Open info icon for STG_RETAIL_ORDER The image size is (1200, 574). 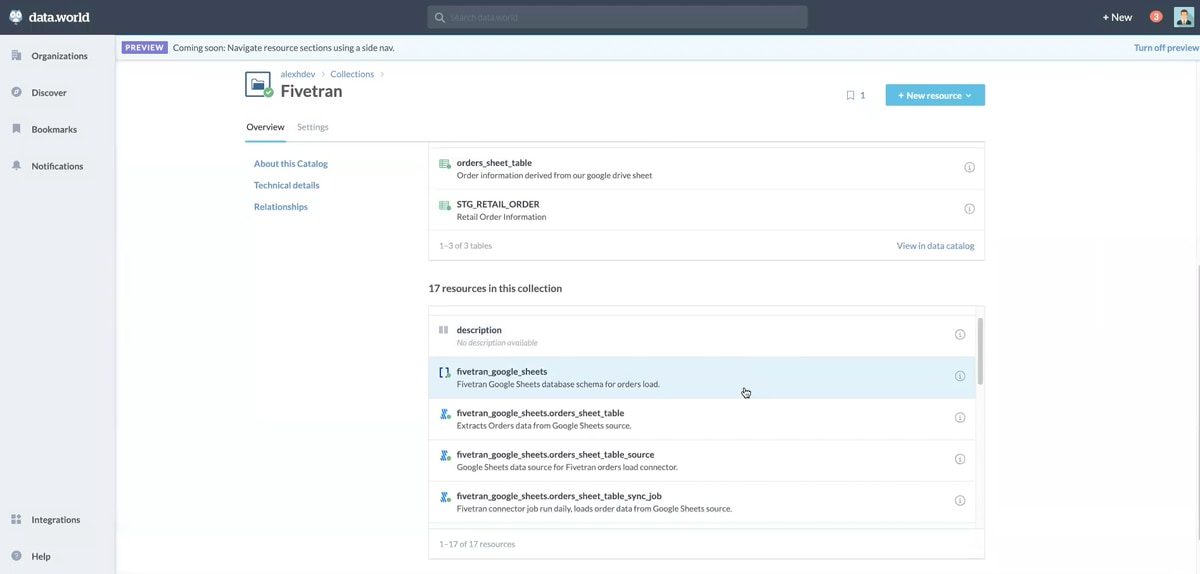[x=969, y=209]
